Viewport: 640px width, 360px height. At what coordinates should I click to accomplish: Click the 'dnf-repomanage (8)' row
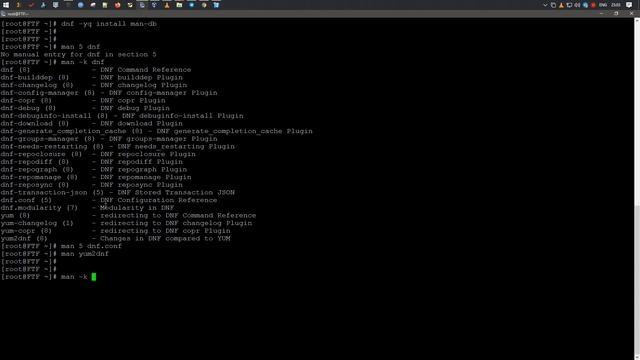(96, 177)
